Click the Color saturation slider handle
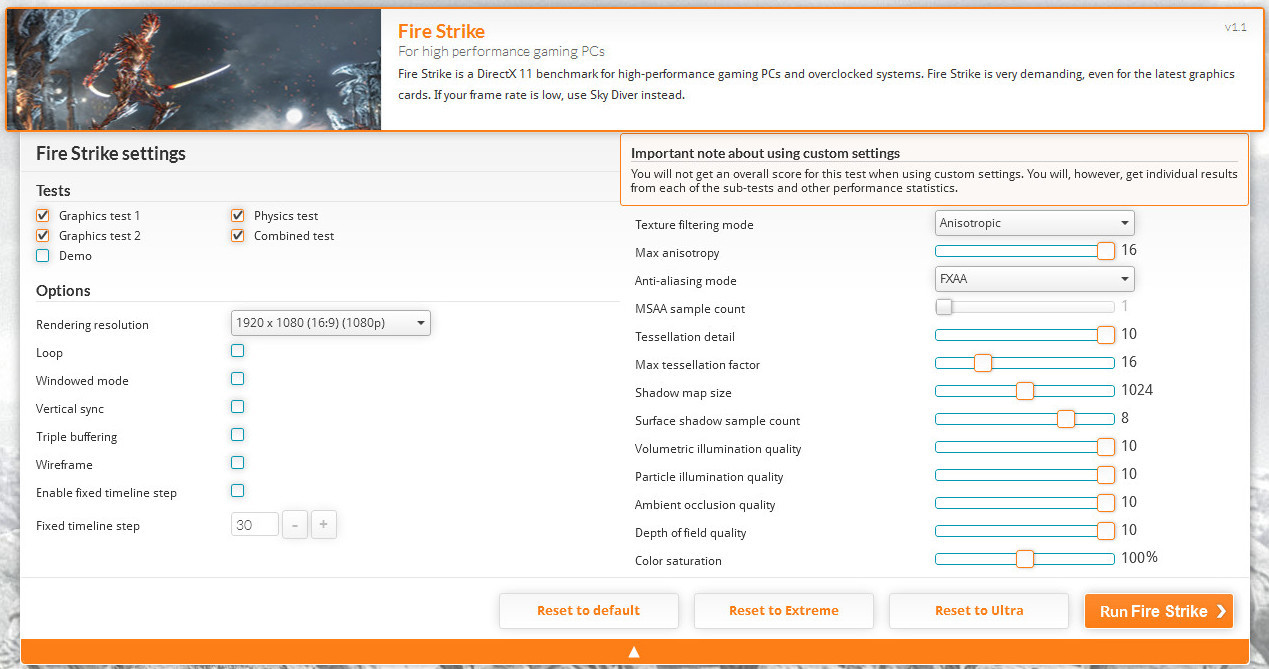The width and height of the screenshot is (1269, 669). pyautogui.click(x=1025, y=559)
